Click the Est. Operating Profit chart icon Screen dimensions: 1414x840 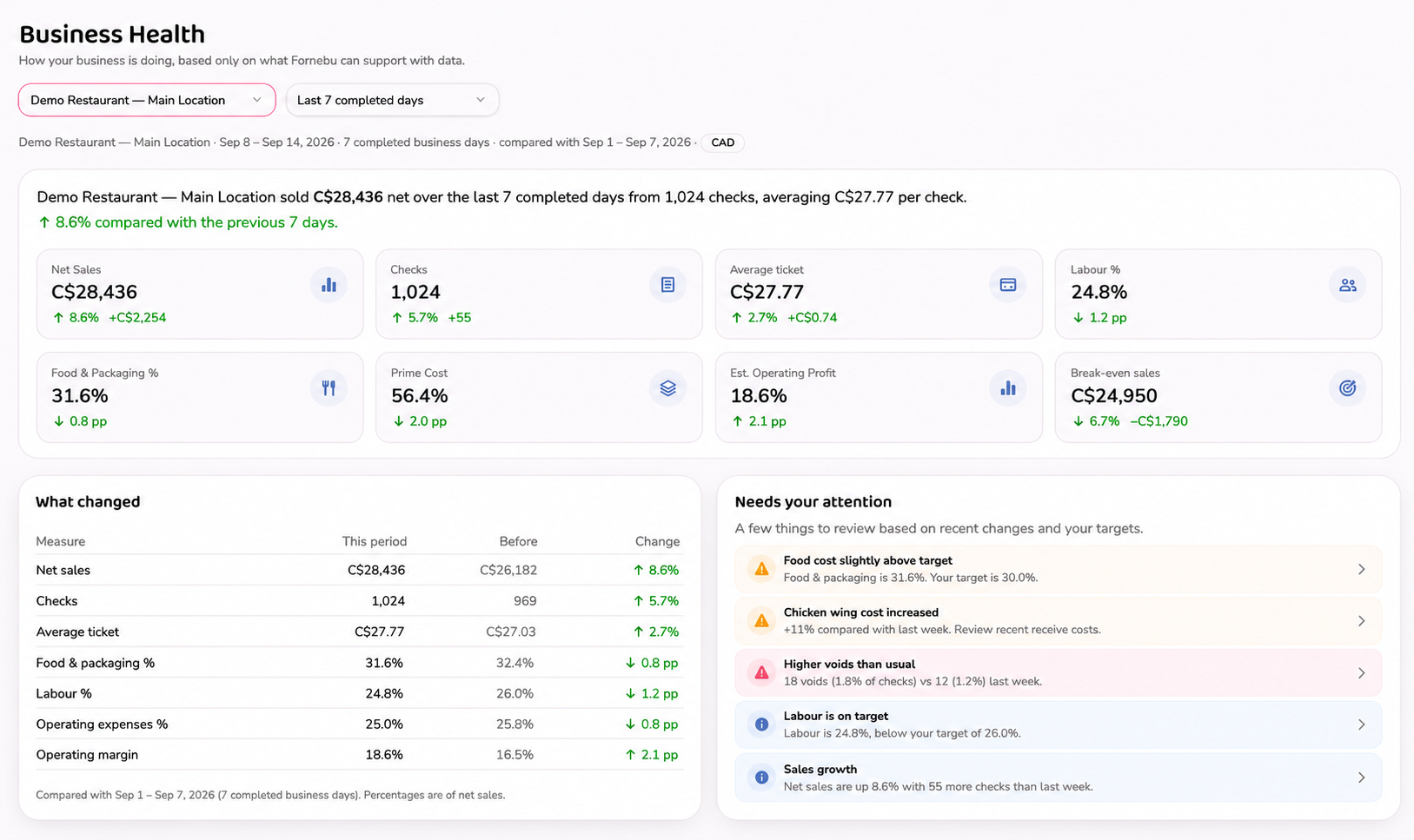pyautogui.click(x=1007, y=388)
